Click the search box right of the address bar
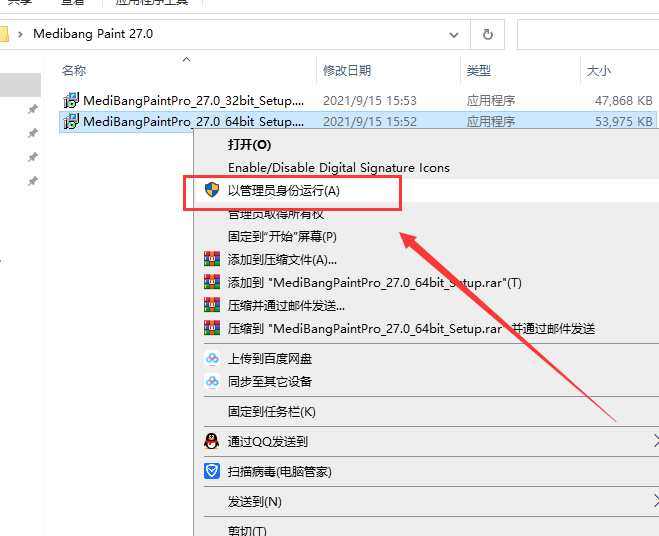Image resolution: width=659 pixels, height=536 pixels. coord(588,34)
